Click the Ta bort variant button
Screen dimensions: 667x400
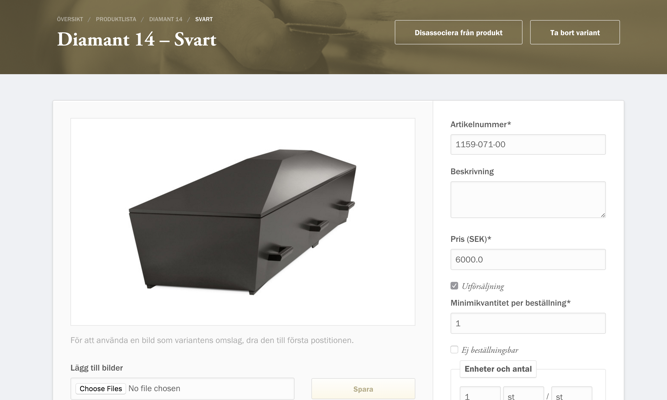[x=575, y=32]
